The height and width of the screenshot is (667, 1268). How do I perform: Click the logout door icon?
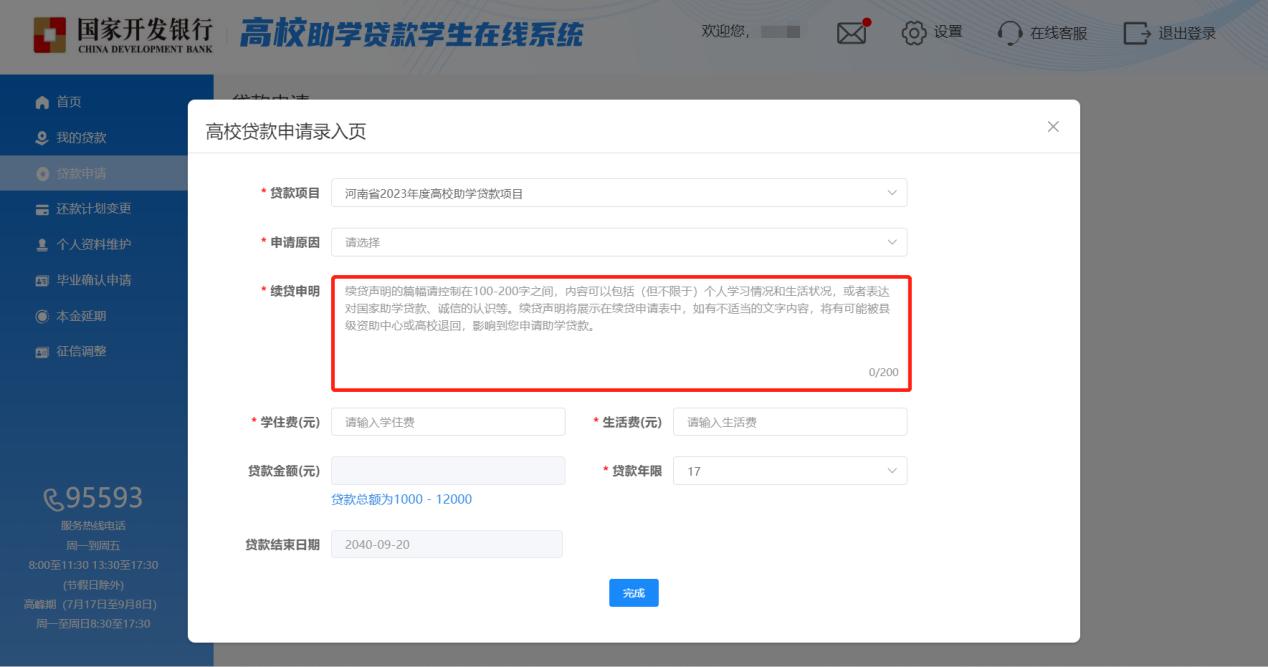(1136, 33)
